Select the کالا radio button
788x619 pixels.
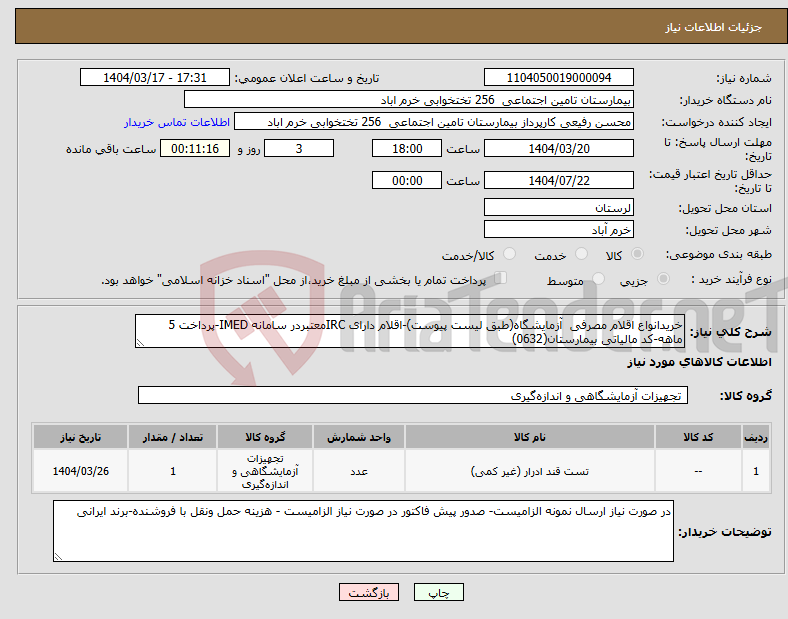637,254
